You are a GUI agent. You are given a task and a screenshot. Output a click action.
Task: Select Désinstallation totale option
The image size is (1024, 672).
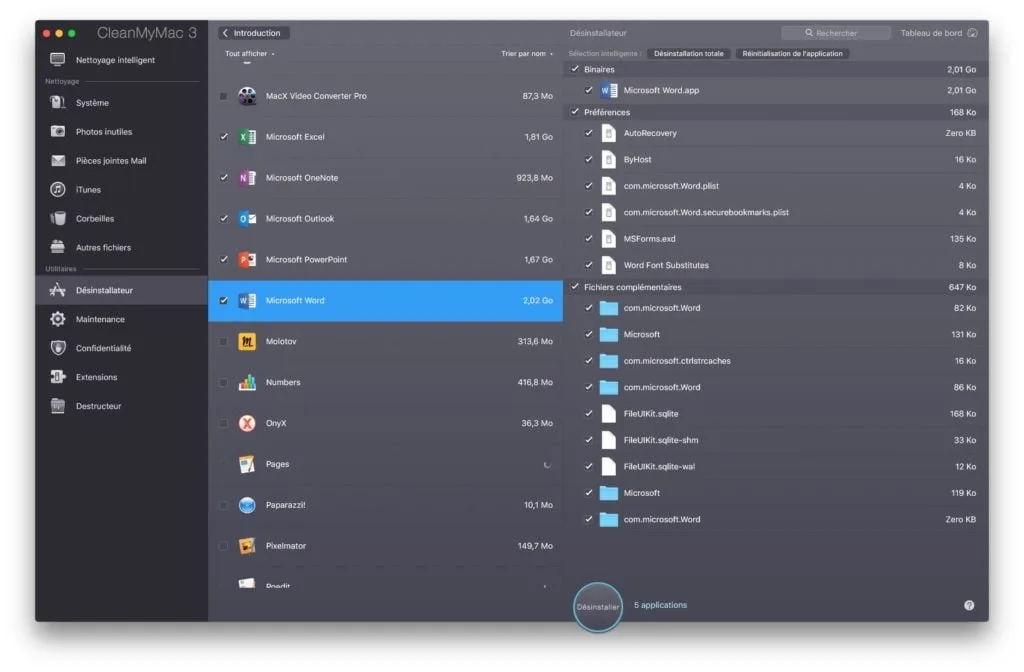pos(688,54)
